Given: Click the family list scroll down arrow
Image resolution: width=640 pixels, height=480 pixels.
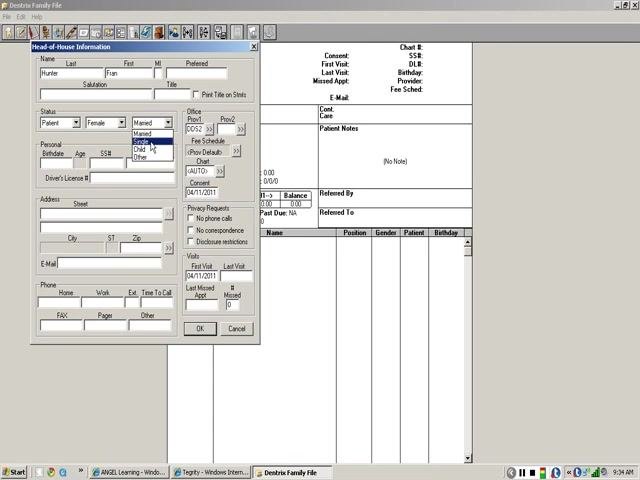Looking at the screenshot, I should [x=468, y=459].
